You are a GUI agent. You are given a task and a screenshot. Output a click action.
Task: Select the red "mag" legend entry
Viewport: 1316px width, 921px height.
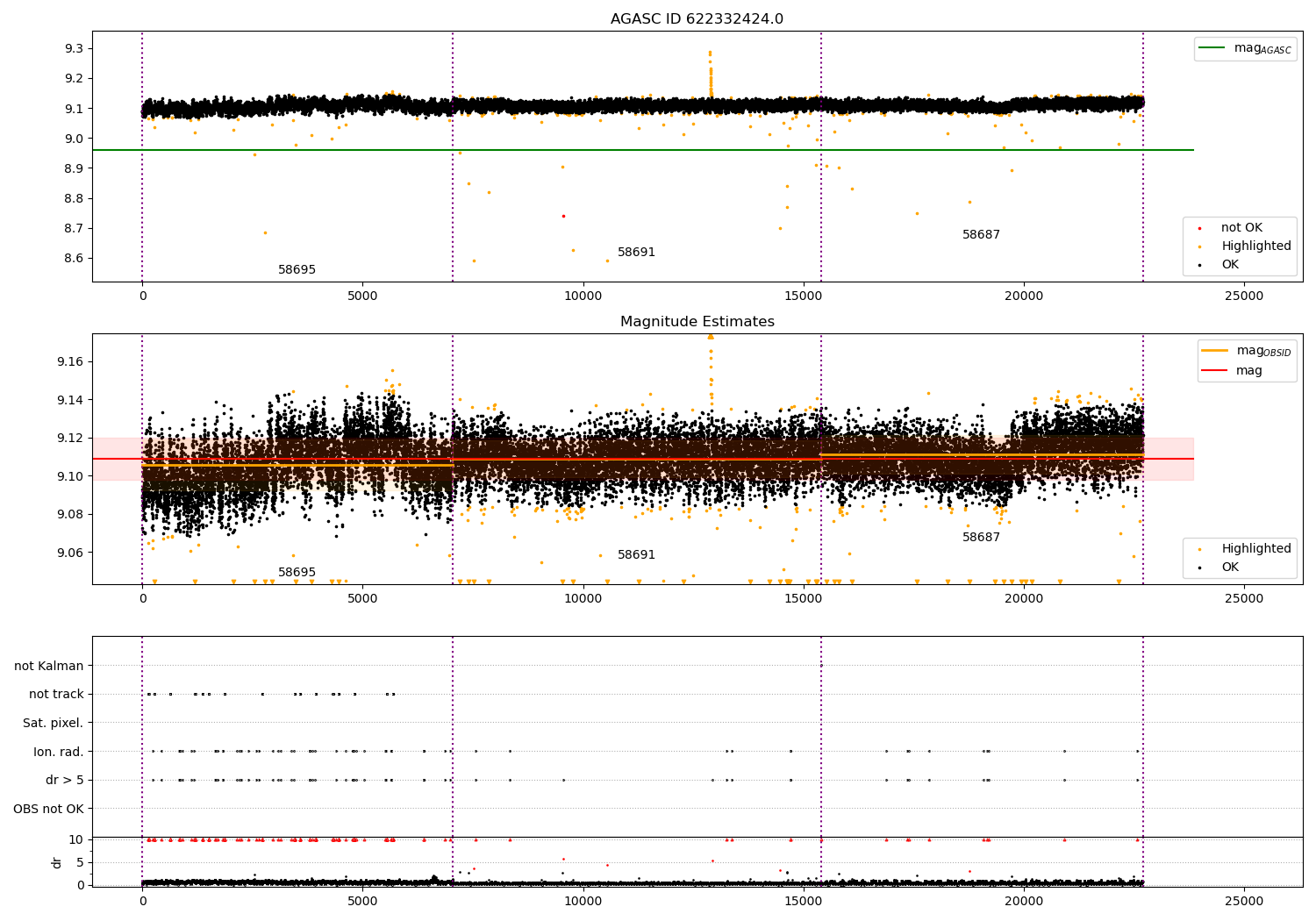[1233, 371]
